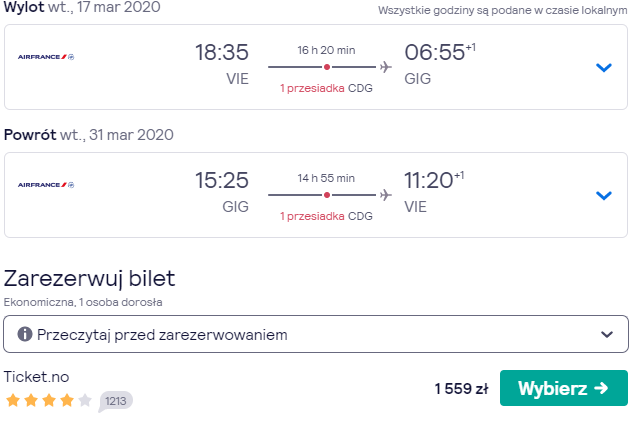Click the airplane icon on return route line
Viewport: 635px width, 424px height.
tap(386, 195)
